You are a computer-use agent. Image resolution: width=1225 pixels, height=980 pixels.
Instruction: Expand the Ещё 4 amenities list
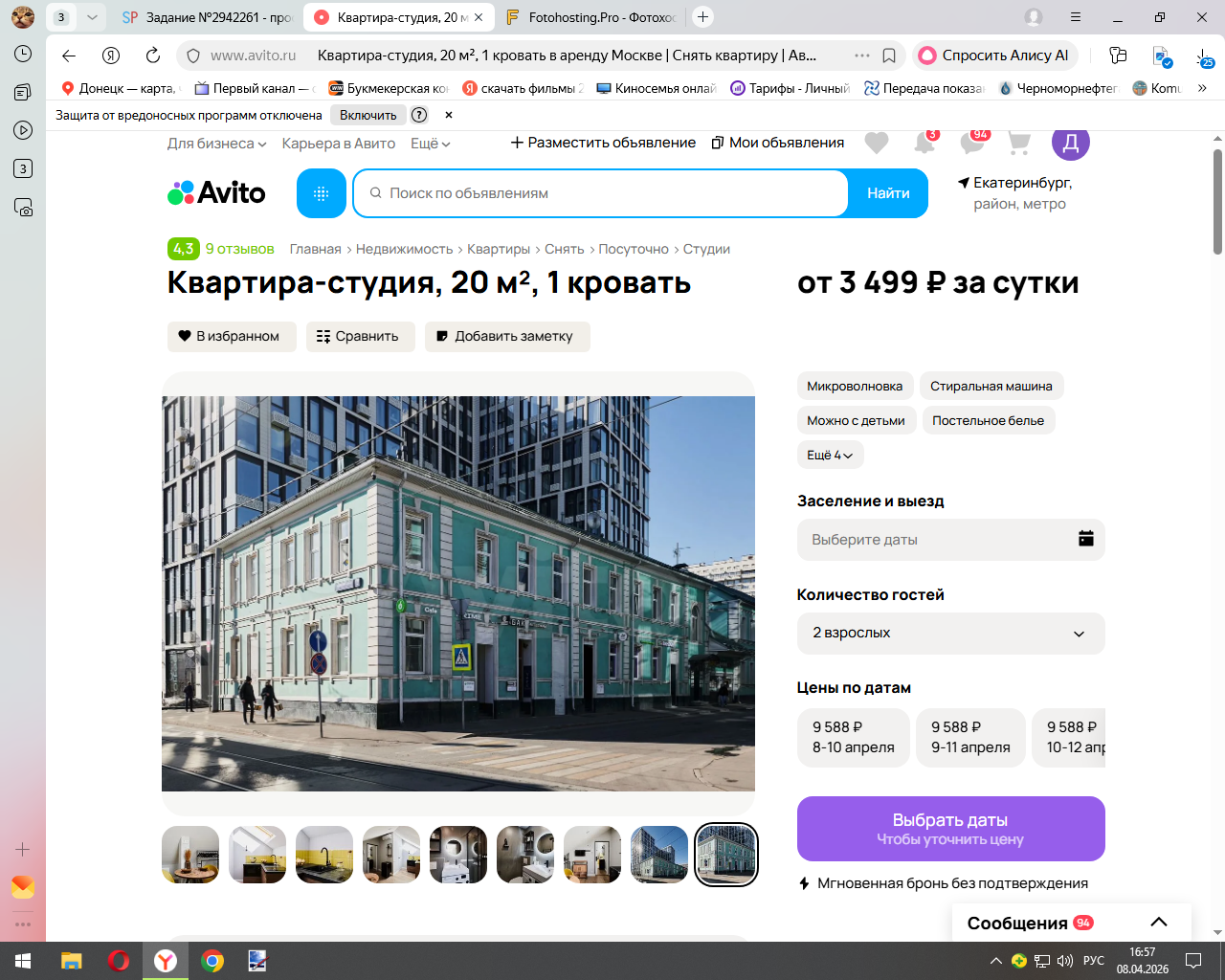(830, 456)
